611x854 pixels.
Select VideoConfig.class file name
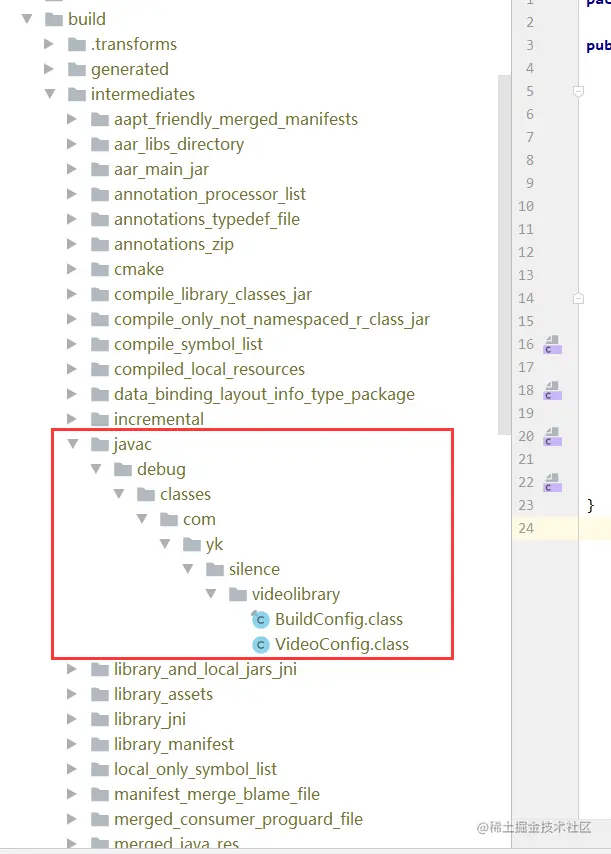coord(341,644)
